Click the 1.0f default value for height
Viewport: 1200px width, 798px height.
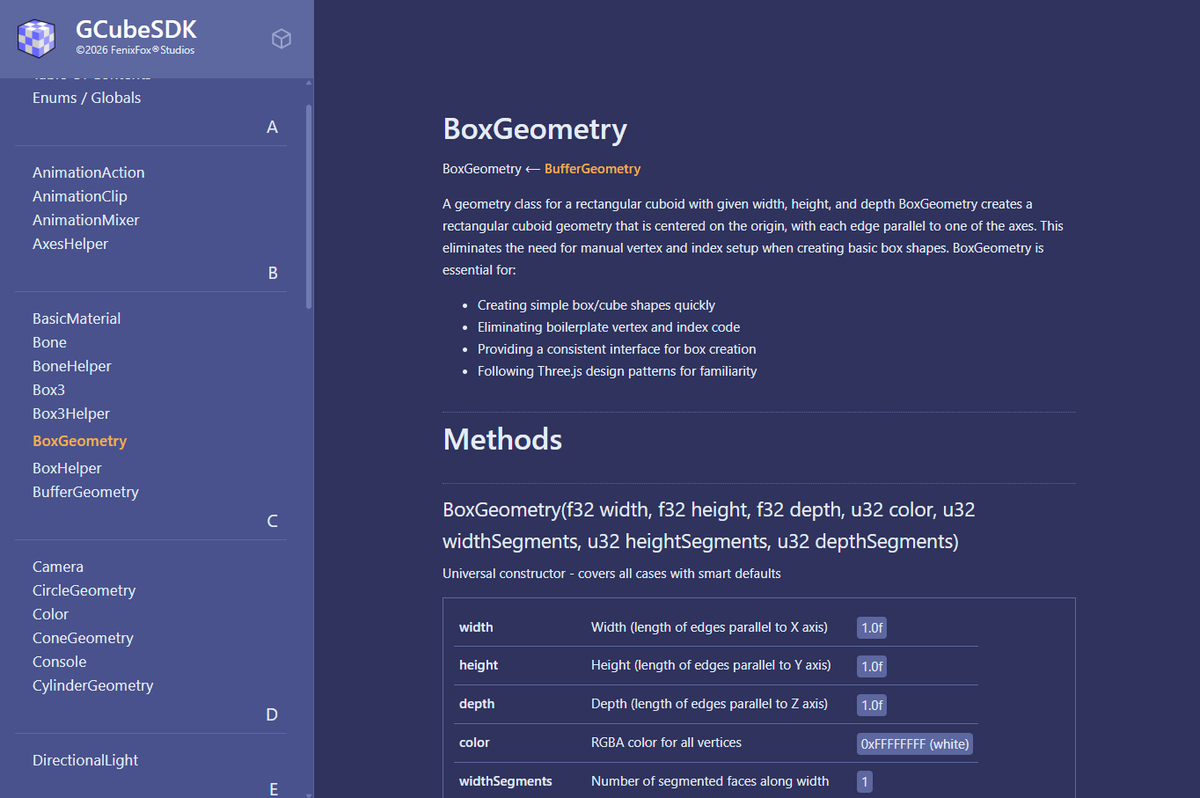click(x=872, y=666)
